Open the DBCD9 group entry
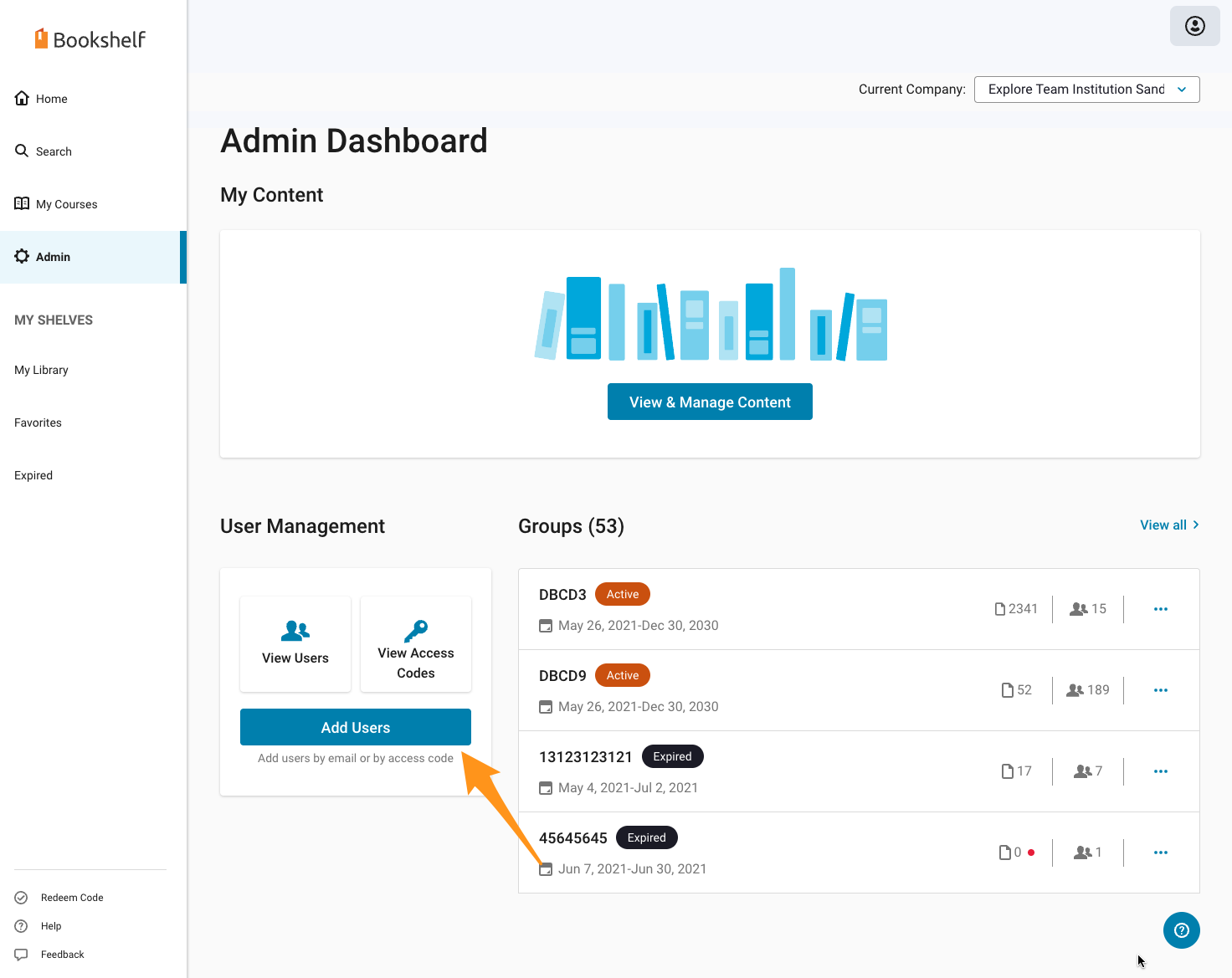The width and height of the screenshot is (1232, 978). tap(562, 676)
